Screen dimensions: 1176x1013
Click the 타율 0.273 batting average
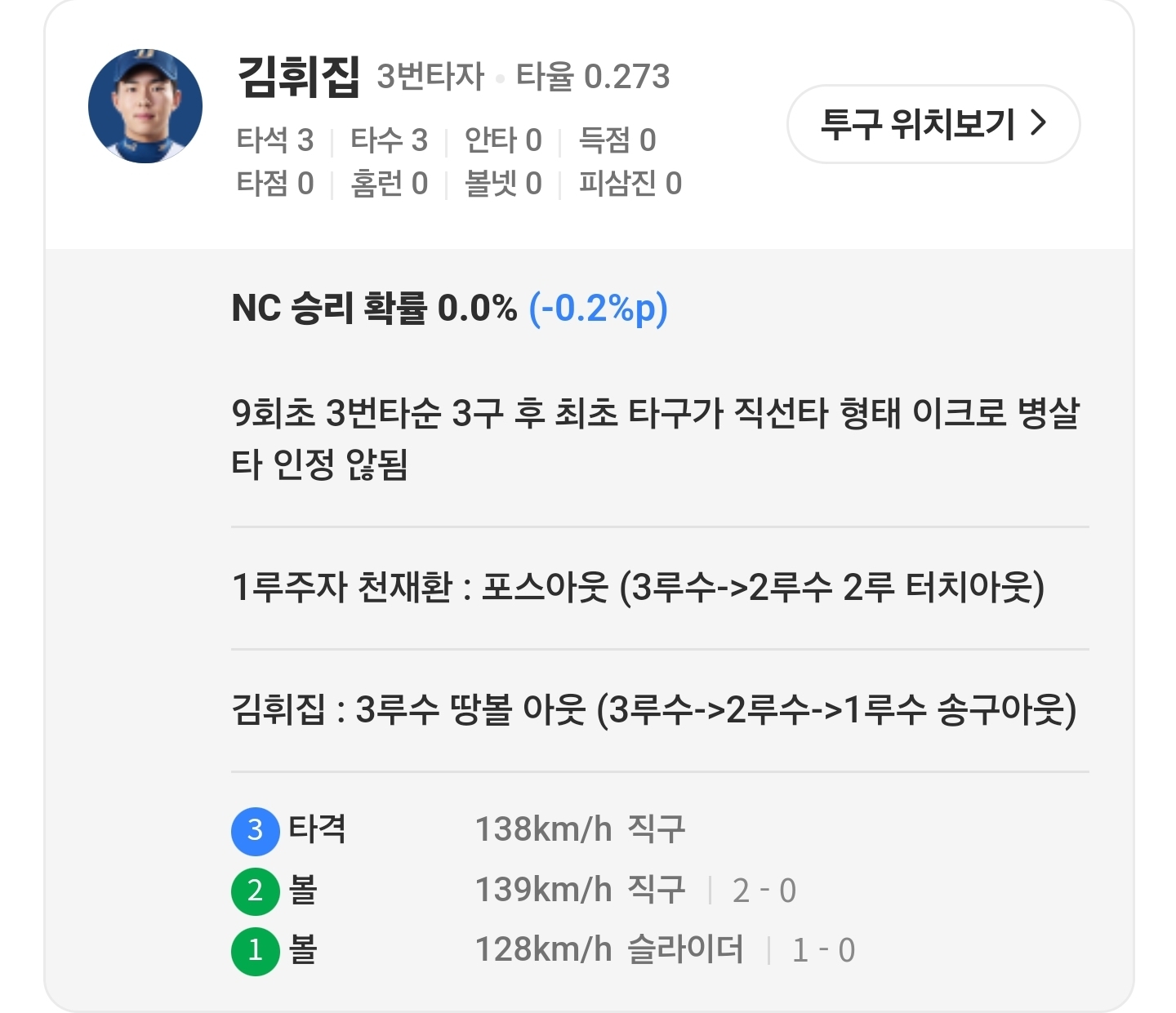(593, 78)
